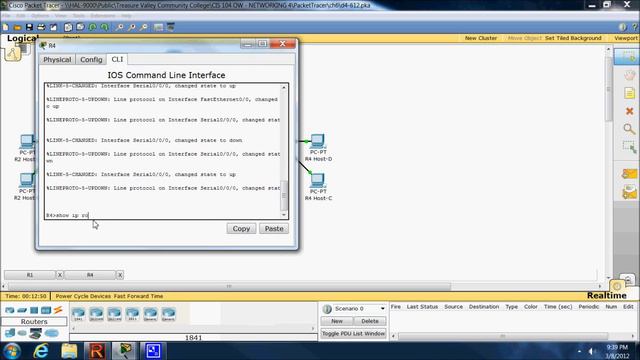Pick the Inspect magnifier tool
The width and height of the screenshot is (640, 360).
[x=629, y=129]
